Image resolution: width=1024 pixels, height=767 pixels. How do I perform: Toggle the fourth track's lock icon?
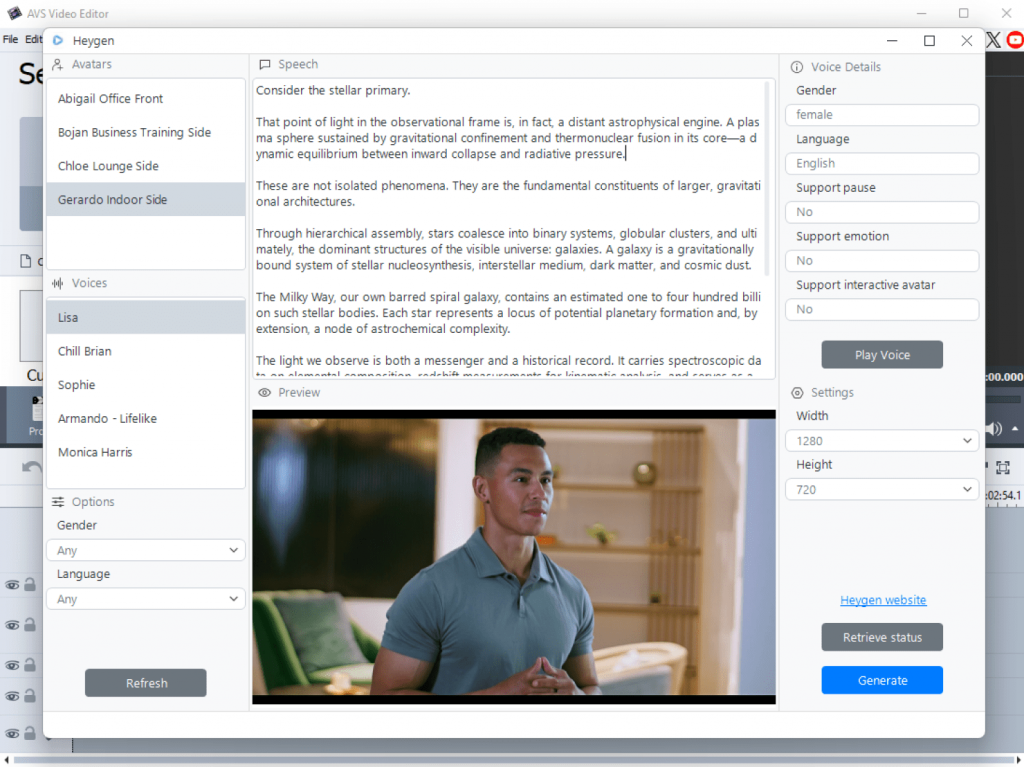click(29, 695)
